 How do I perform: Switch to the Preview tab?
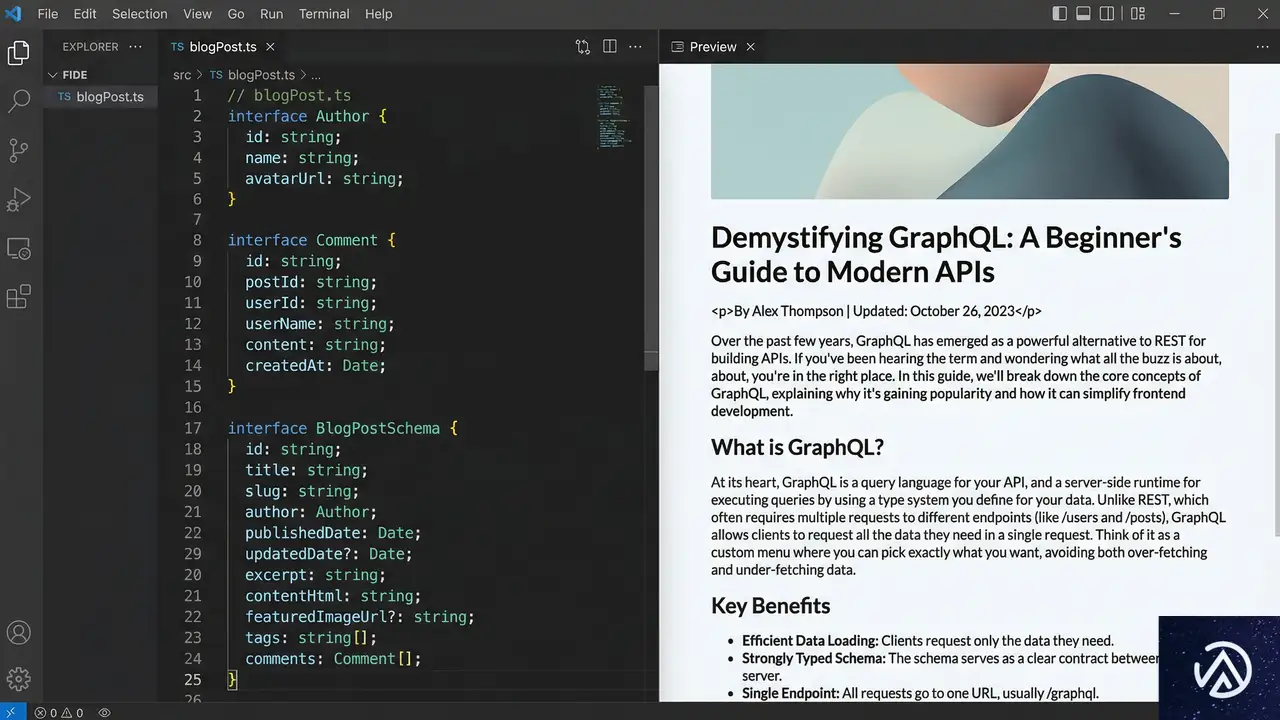pos(712,47)
